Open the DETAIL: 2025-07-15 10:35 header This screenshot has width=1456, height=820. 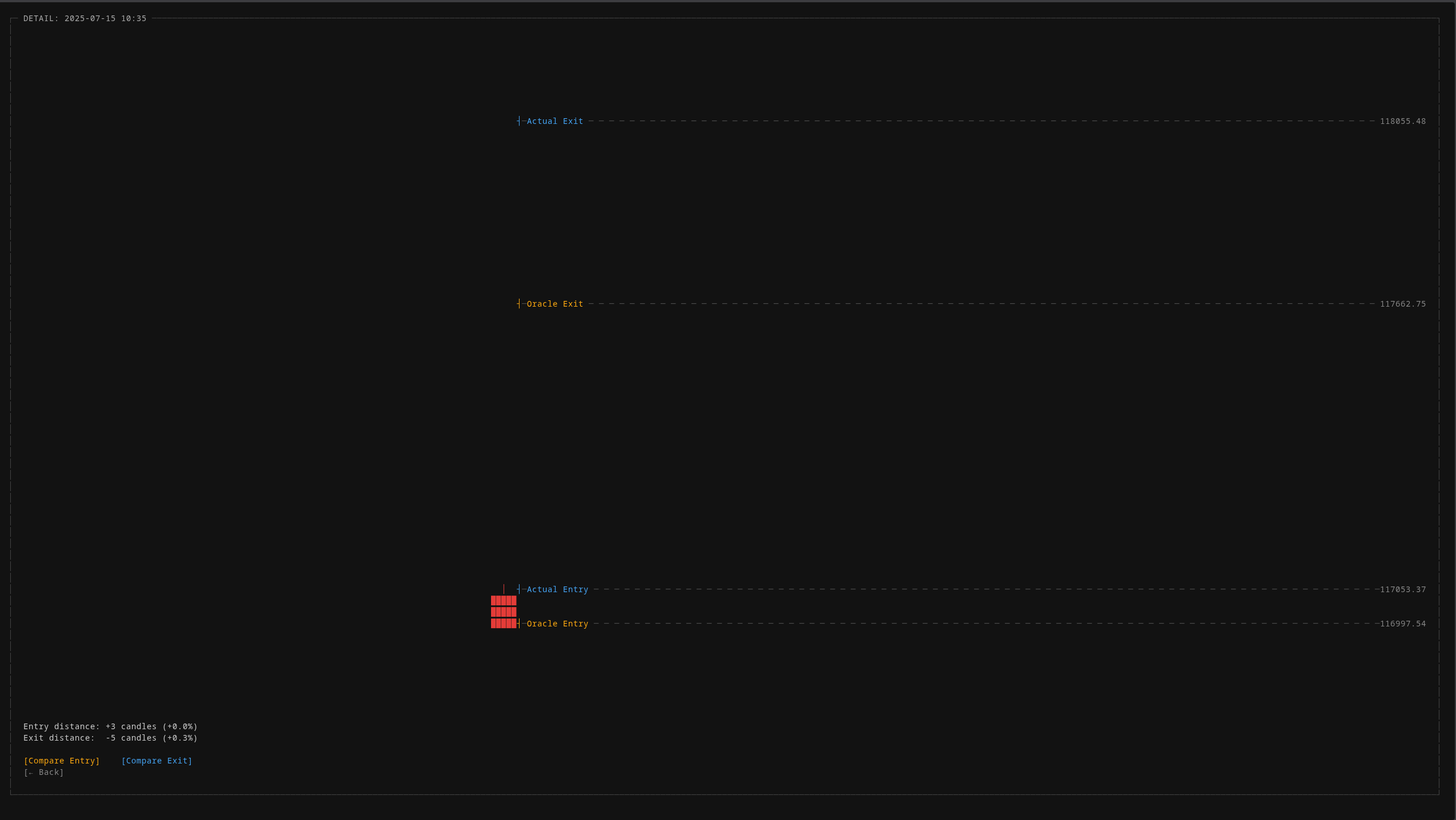[x=85, y=18]
